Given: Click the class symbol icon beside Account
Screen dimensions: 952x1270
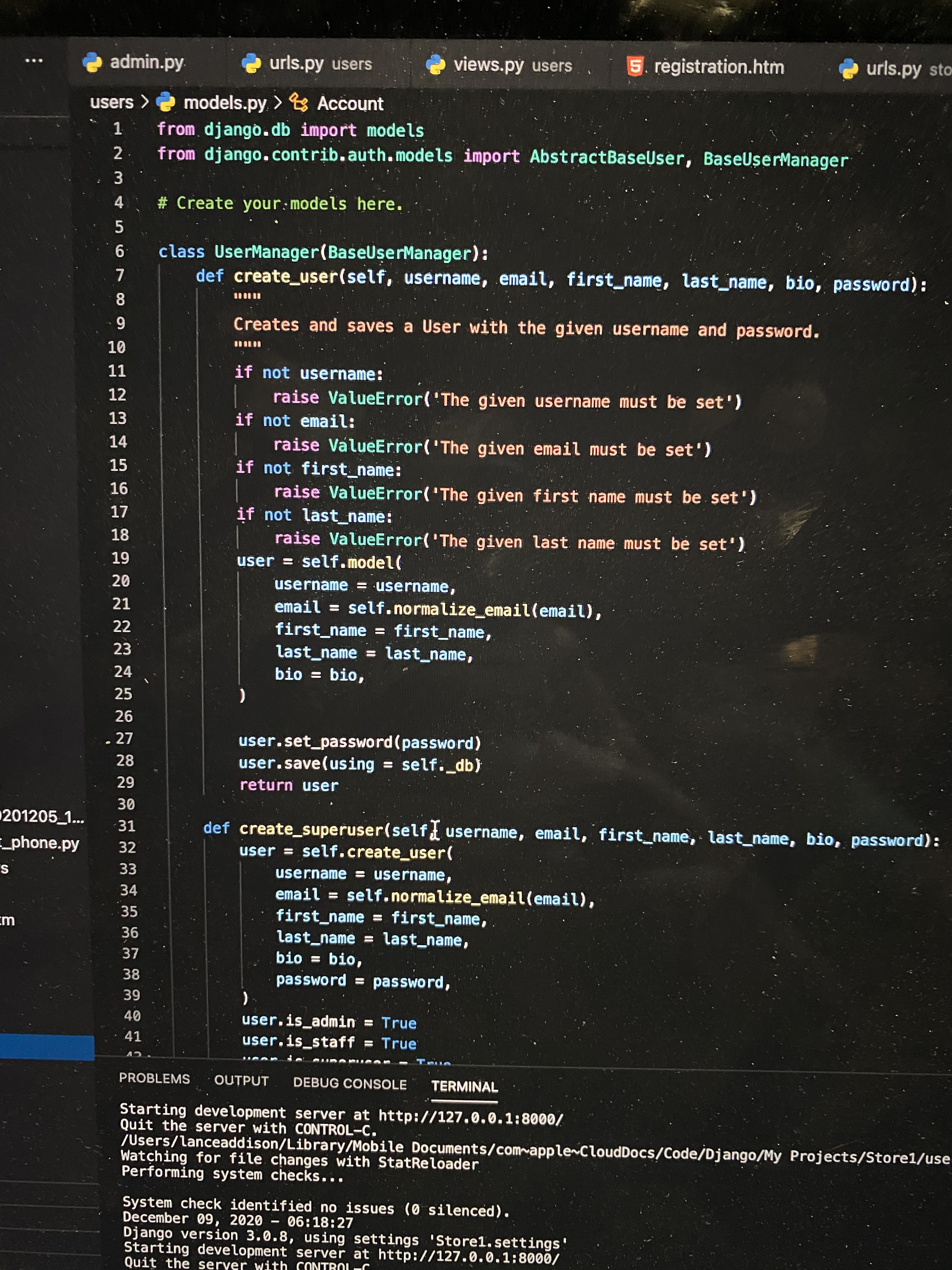Looking at the screenshot, I should click(298, 103).
